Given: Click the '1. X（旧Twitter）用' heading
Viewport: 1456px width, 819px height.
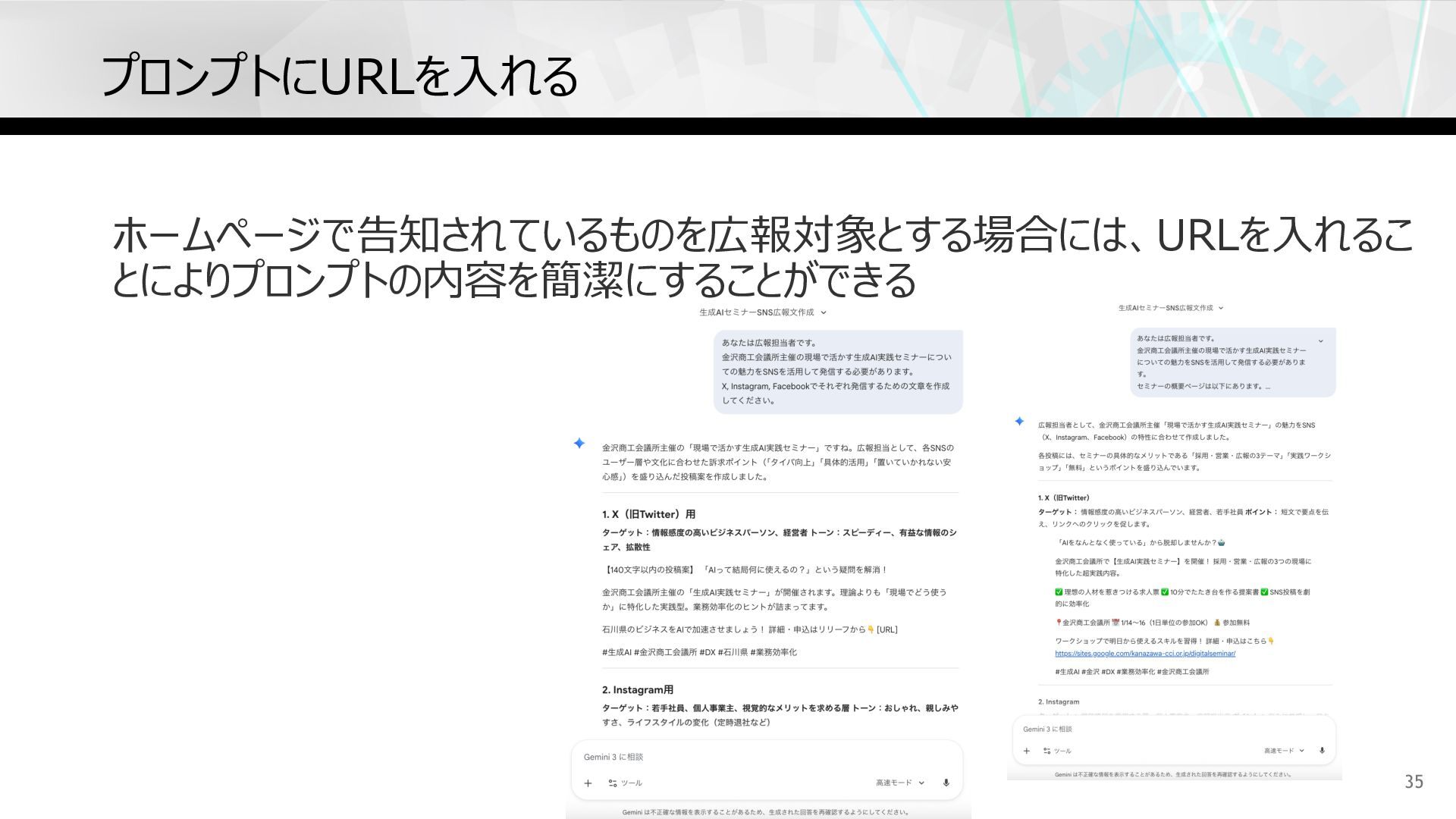Looking at the screenshot, I should click(x=648, y=514).
